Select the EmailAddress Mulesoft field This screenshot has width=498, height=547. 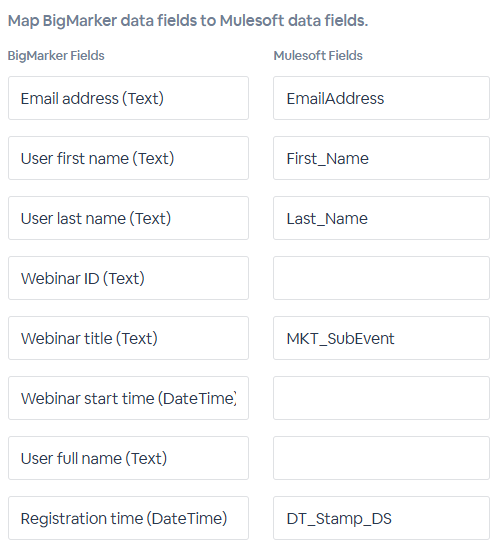(x=382, y=98)
